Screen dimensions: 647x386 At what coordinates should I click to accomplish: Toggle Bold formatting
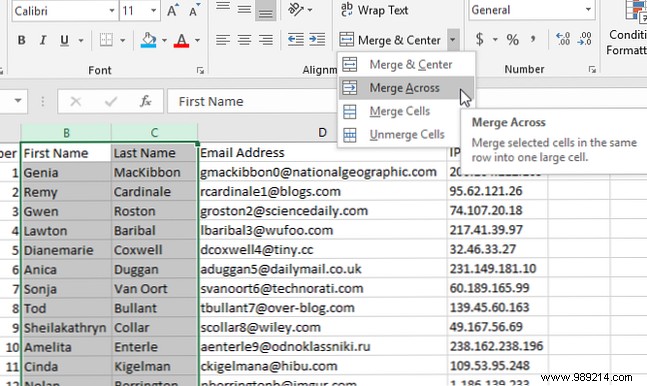click(x=21, y=40)
